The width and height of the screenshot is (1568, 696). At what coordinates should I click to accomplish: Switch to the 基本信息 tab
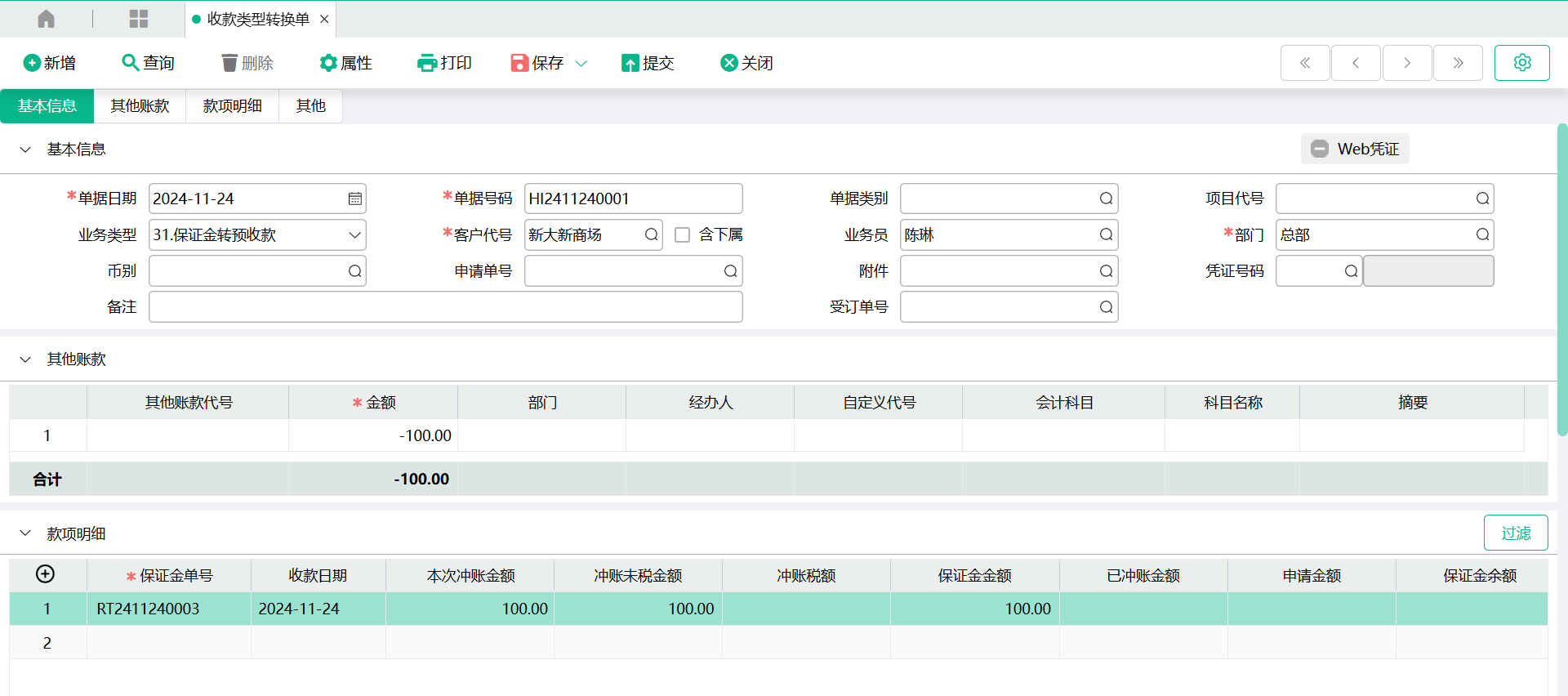coord(47,106)
